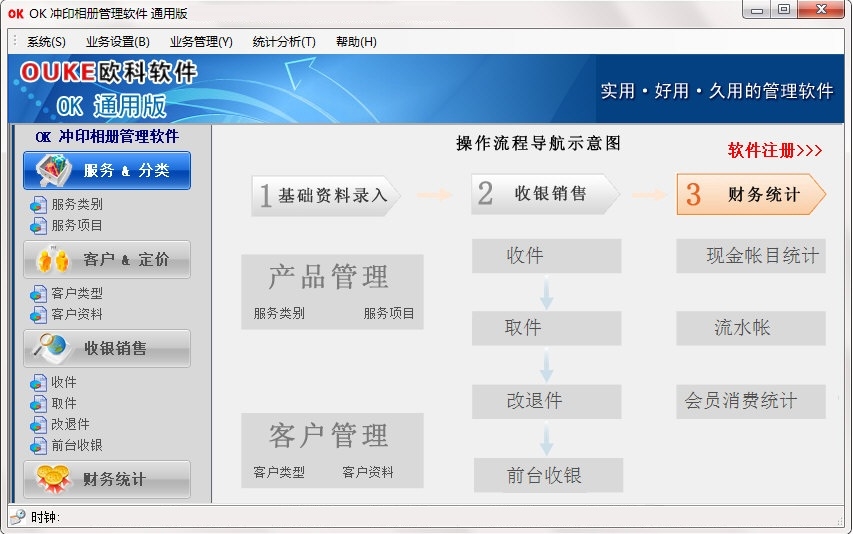Image resolution: width=853 pixels, height=534 pixels.
Task: Click the people icon on 客户 & 定价 header
Action: coord(53,259)
